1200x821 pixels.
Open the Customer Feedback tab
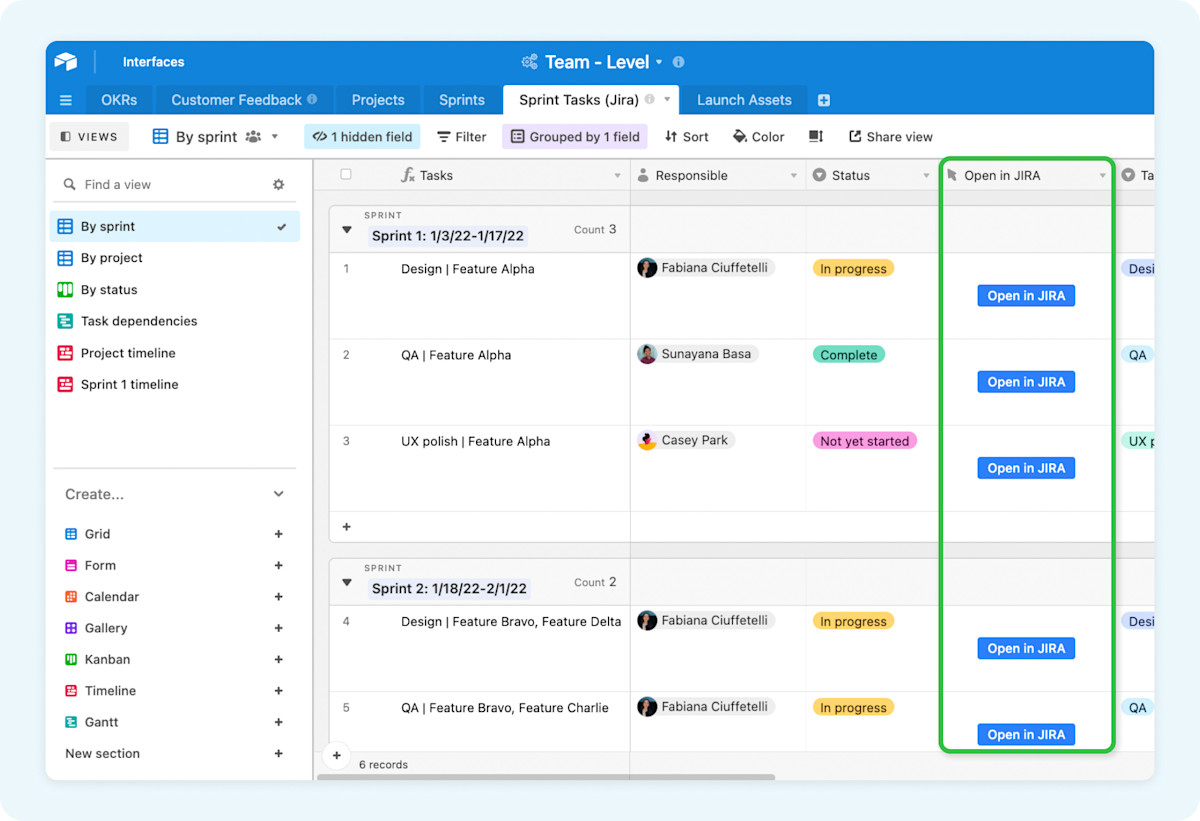[236, 99]
